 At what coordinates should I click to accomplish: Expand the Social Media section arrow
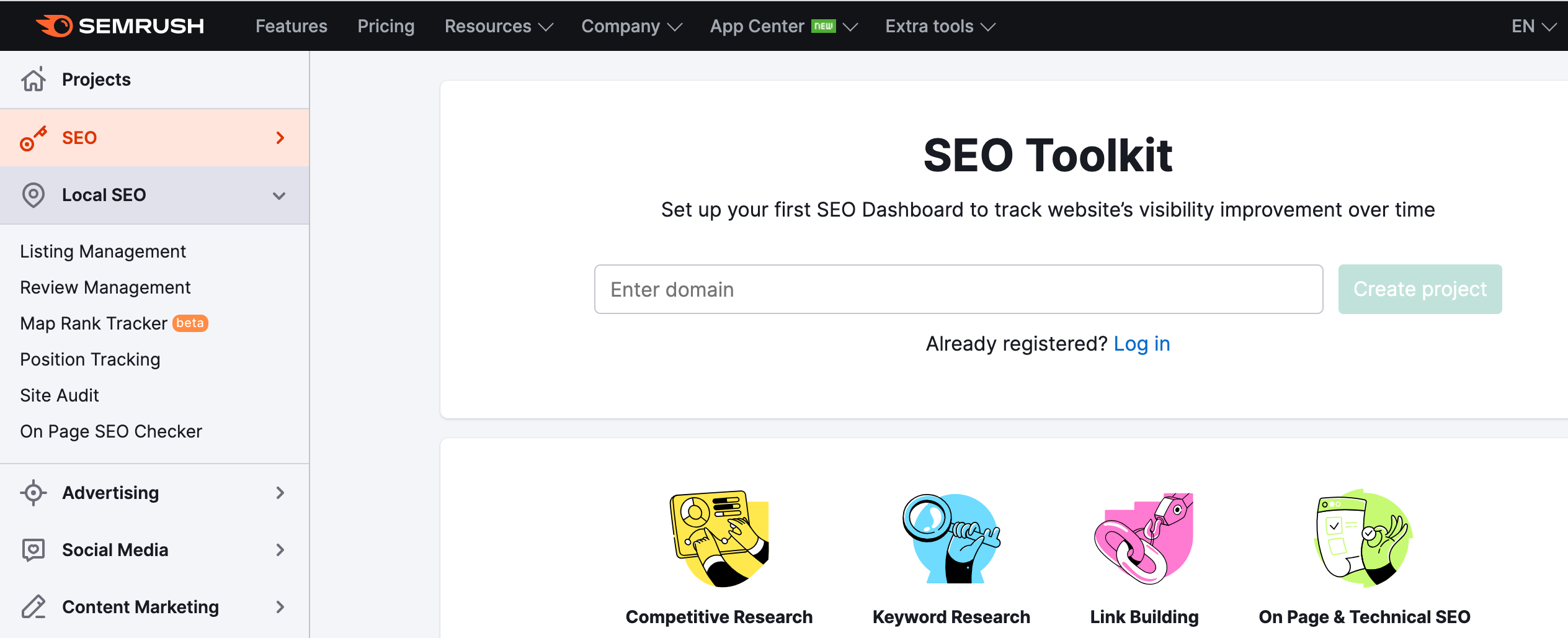pos(280,550)
